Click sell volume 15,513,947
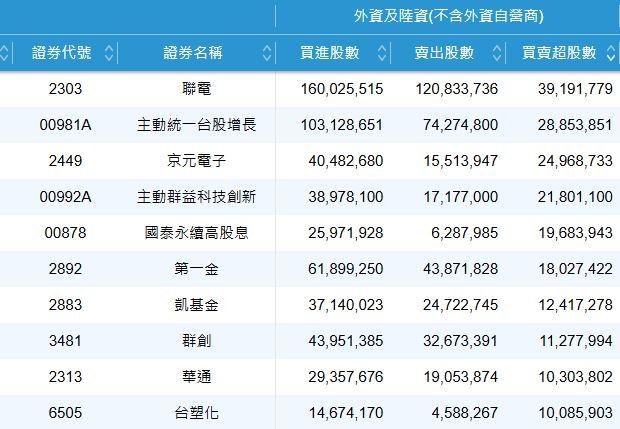Screen dimensions: 620x429 tap(461, 161)
